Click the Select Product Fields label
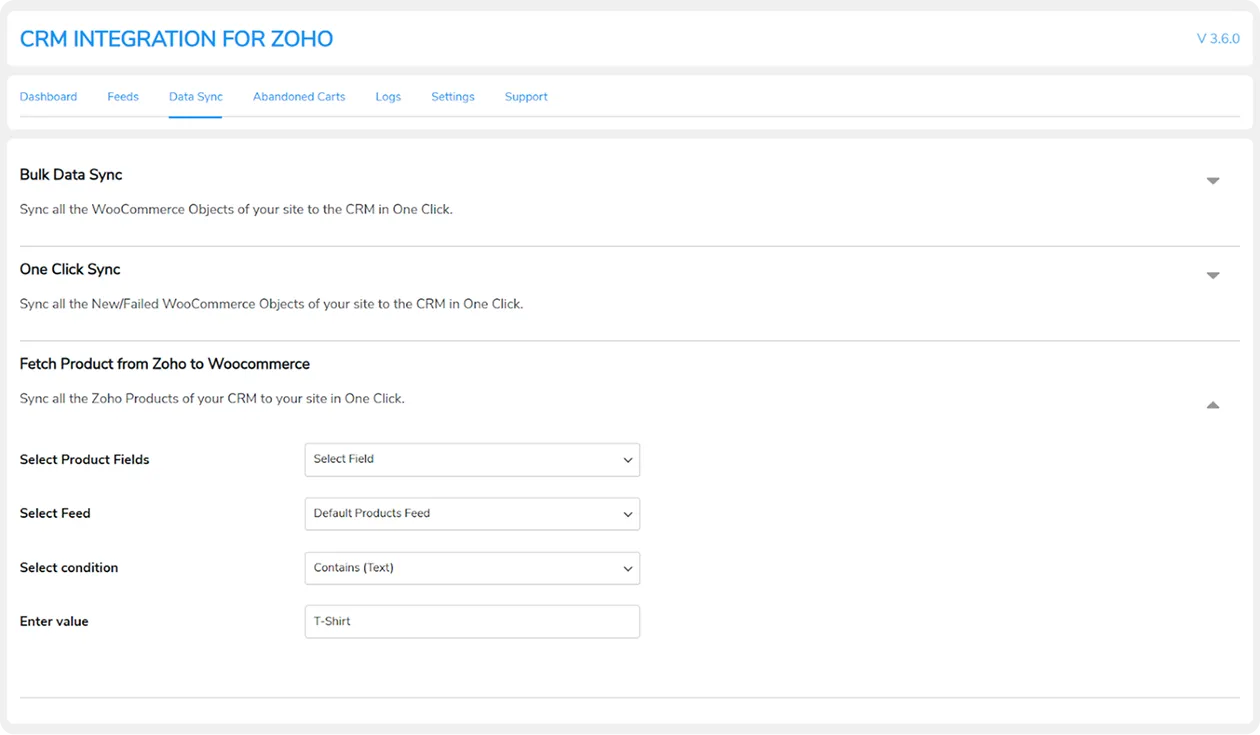1260x735 pixels. pos(85,460)
